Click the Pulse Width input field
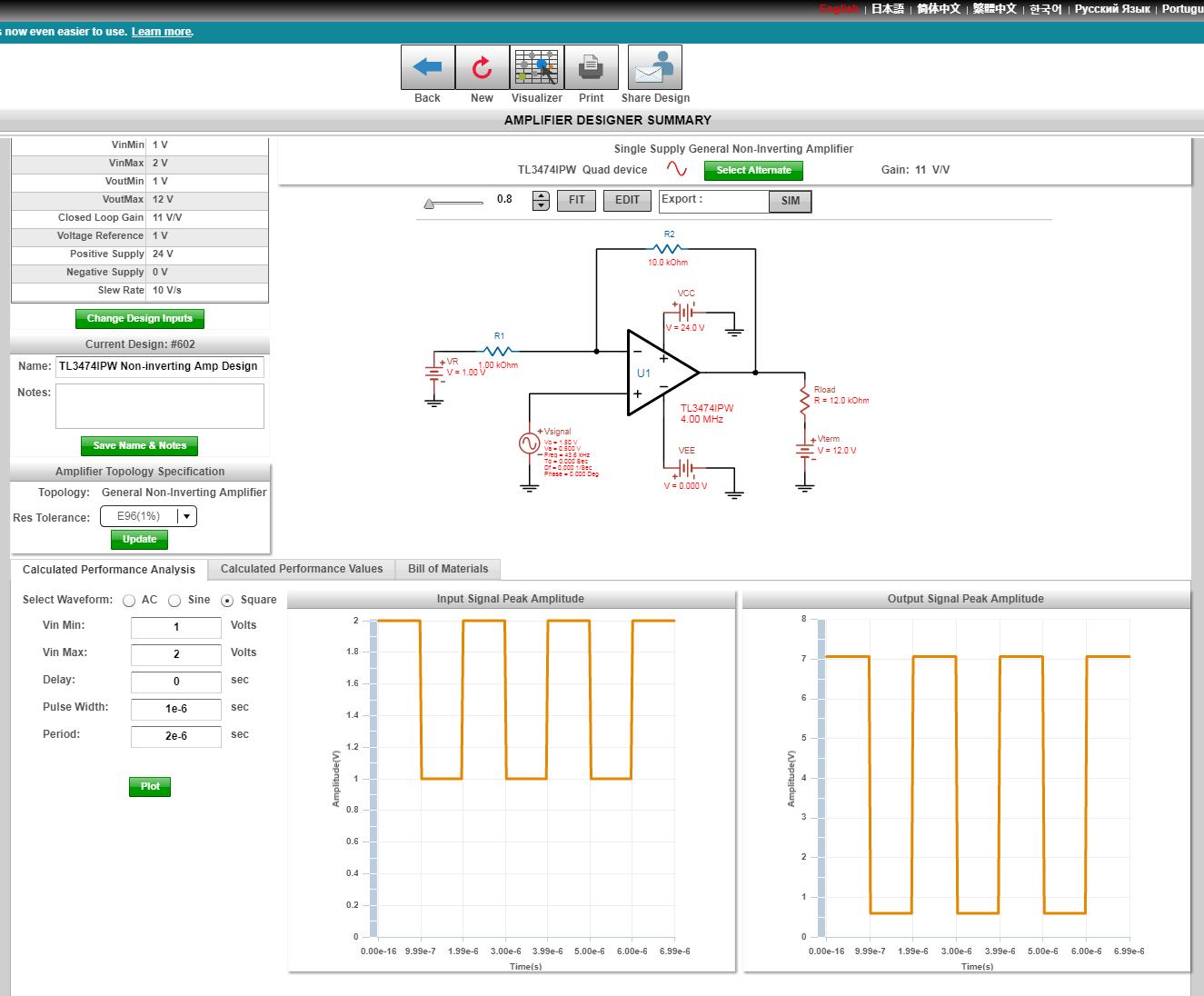This screenshot has height=996, width=1204. (176, 710)
